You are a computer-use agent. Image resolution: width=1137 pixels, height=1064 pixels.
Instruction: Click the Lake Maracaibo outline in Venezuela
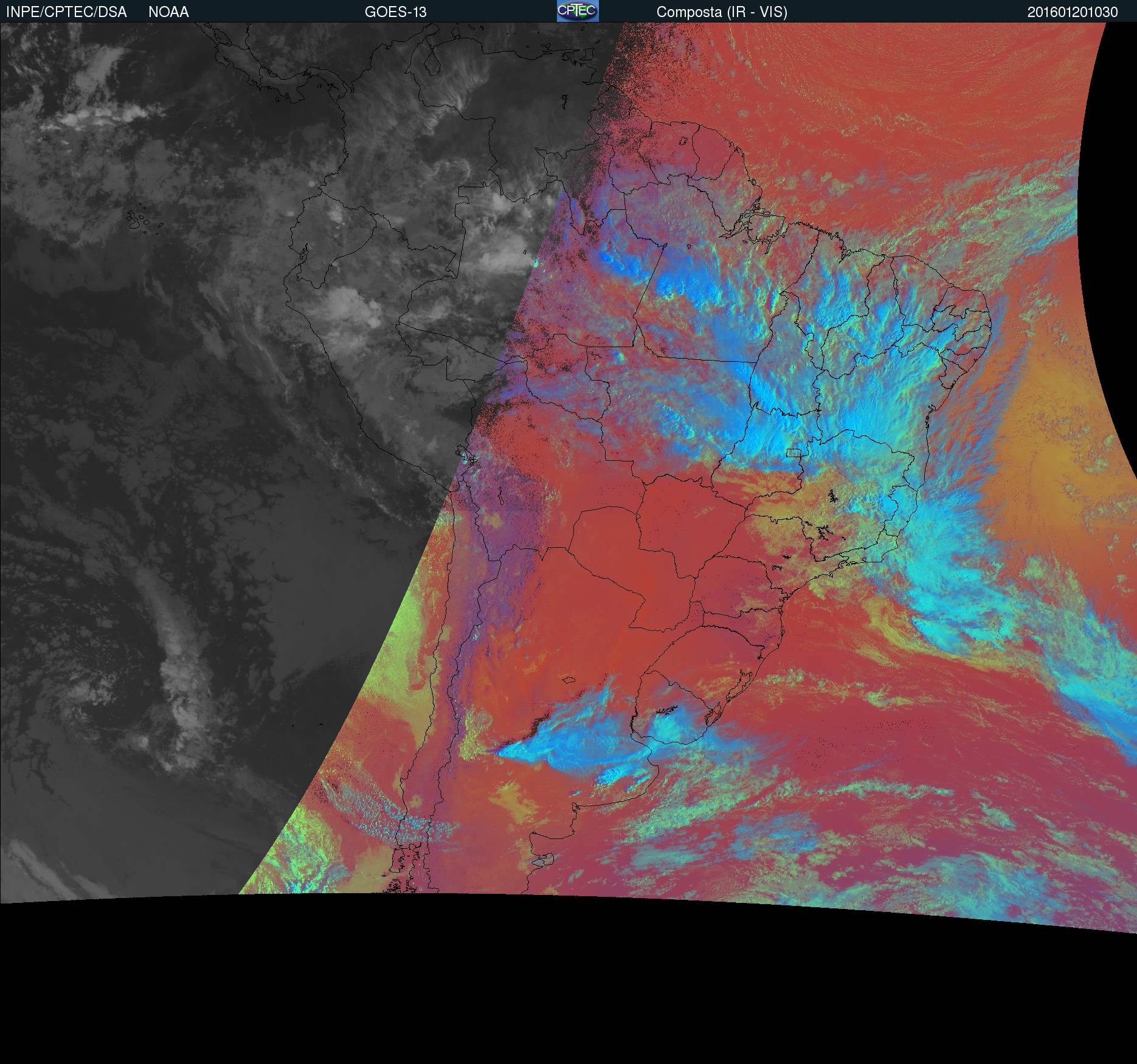432,63
